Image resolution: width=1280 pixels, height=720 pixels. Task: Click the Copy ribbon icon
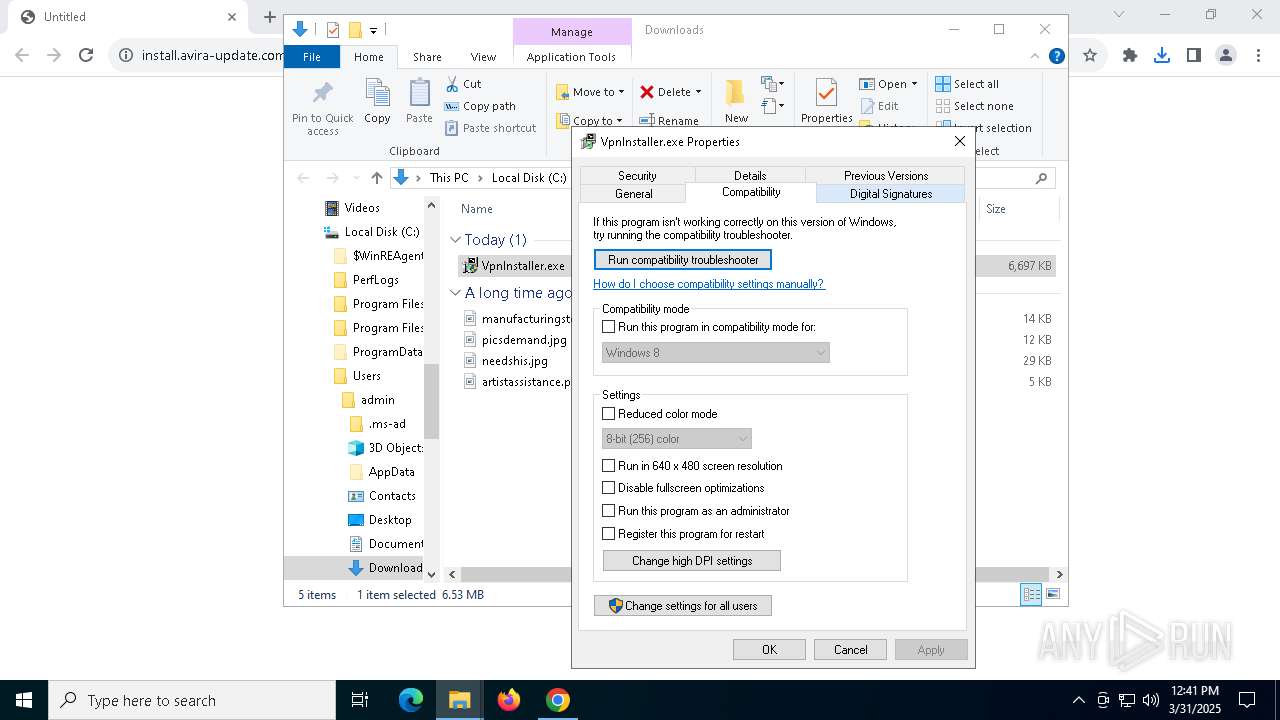click(x=377, y=93)
